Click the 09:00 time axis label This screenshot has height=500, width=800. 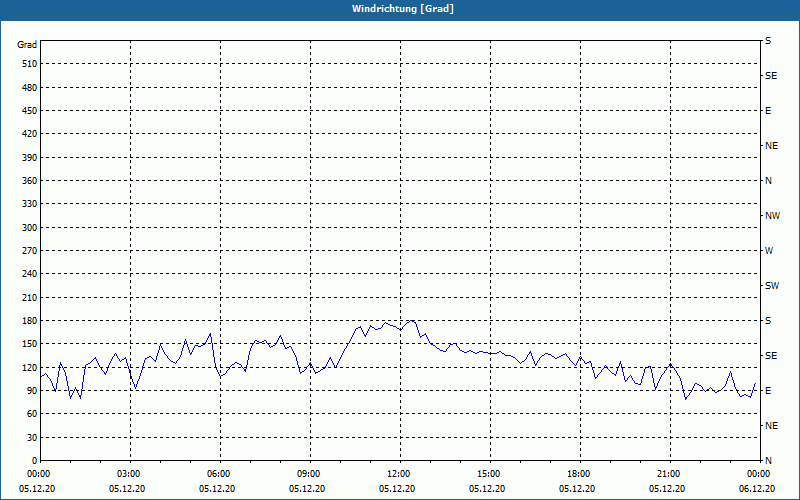coord(310,474)
